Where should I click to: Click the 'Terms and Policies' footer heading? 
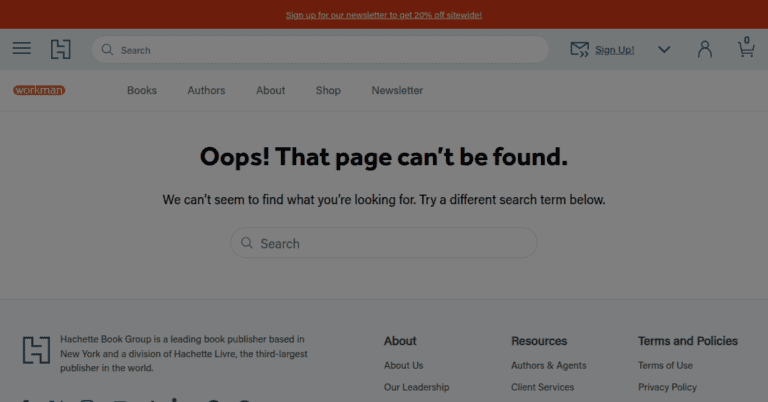[x=688, y=341]
